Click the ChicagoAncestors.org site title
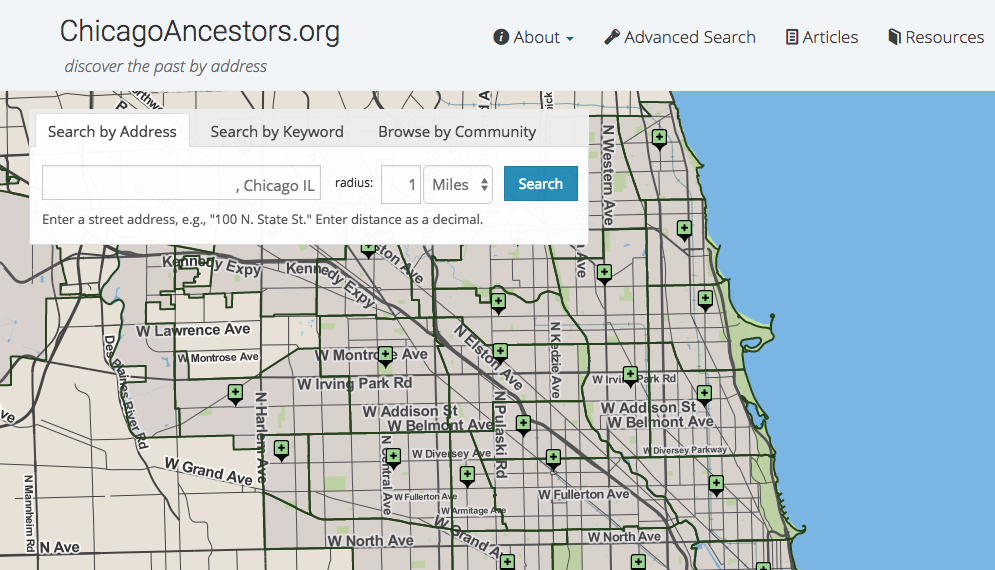 200,31
